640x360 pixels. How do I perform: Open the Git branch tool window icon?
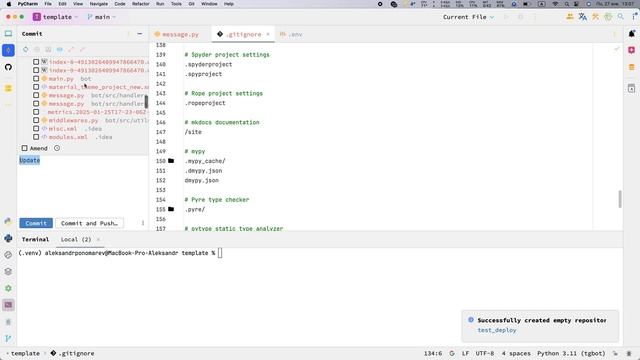tap(8, 338)
